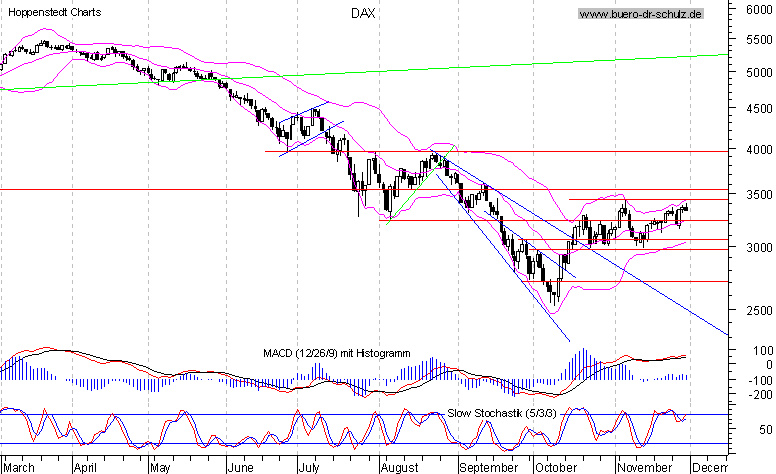Click the 3000 price axis label
776x474 pixels.
(x=759, y=247)
